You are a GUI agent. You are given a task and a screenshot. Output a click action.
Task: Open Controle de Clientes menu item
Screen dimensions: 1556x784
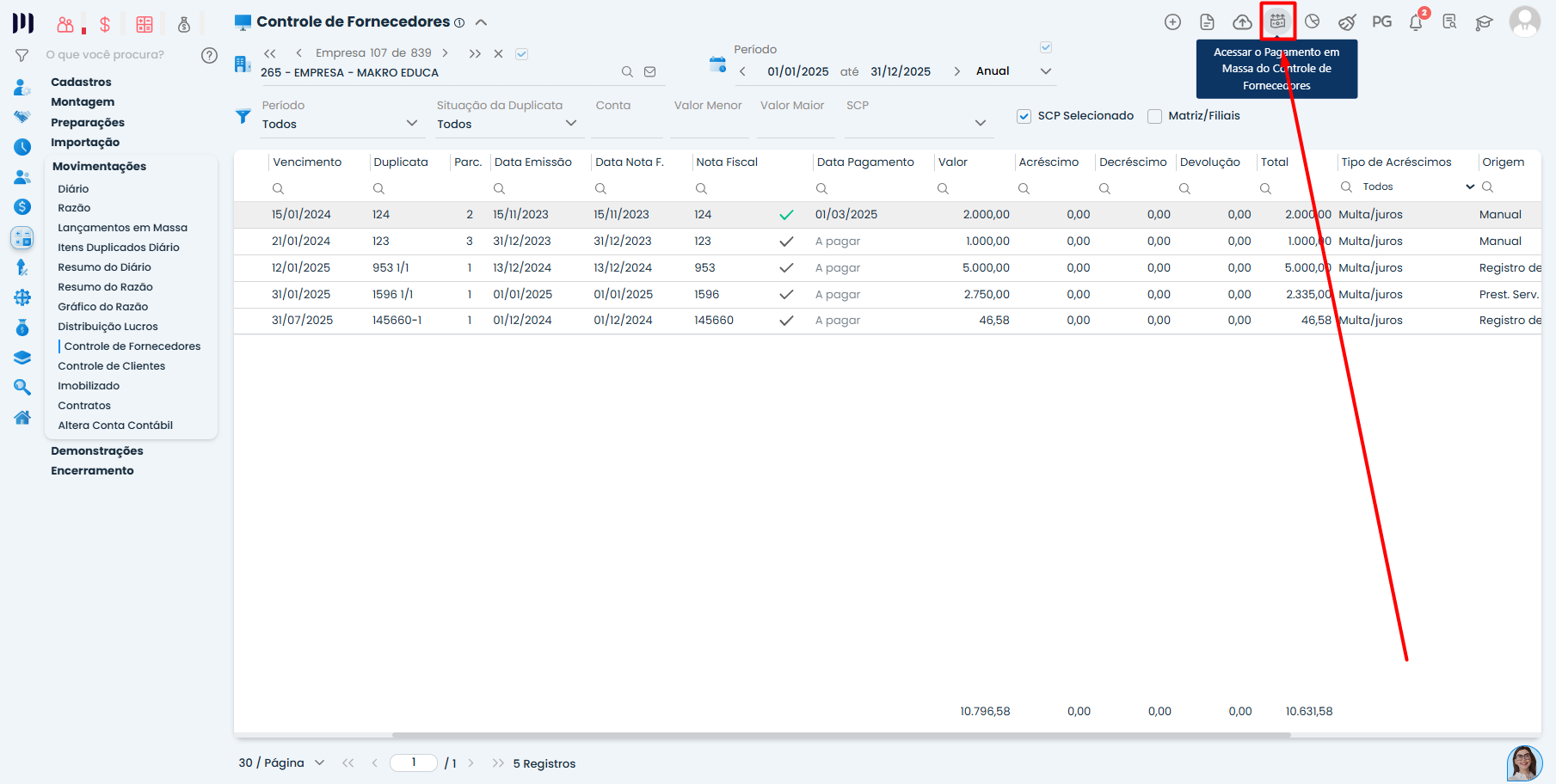(x=111, y=366)
